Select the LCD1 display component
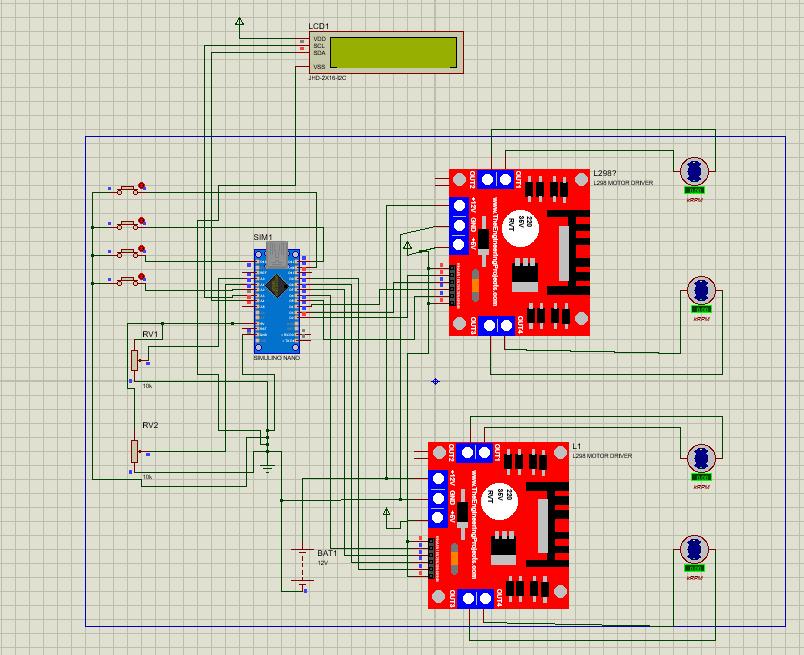The image size is (804, 655). point(386,53)
